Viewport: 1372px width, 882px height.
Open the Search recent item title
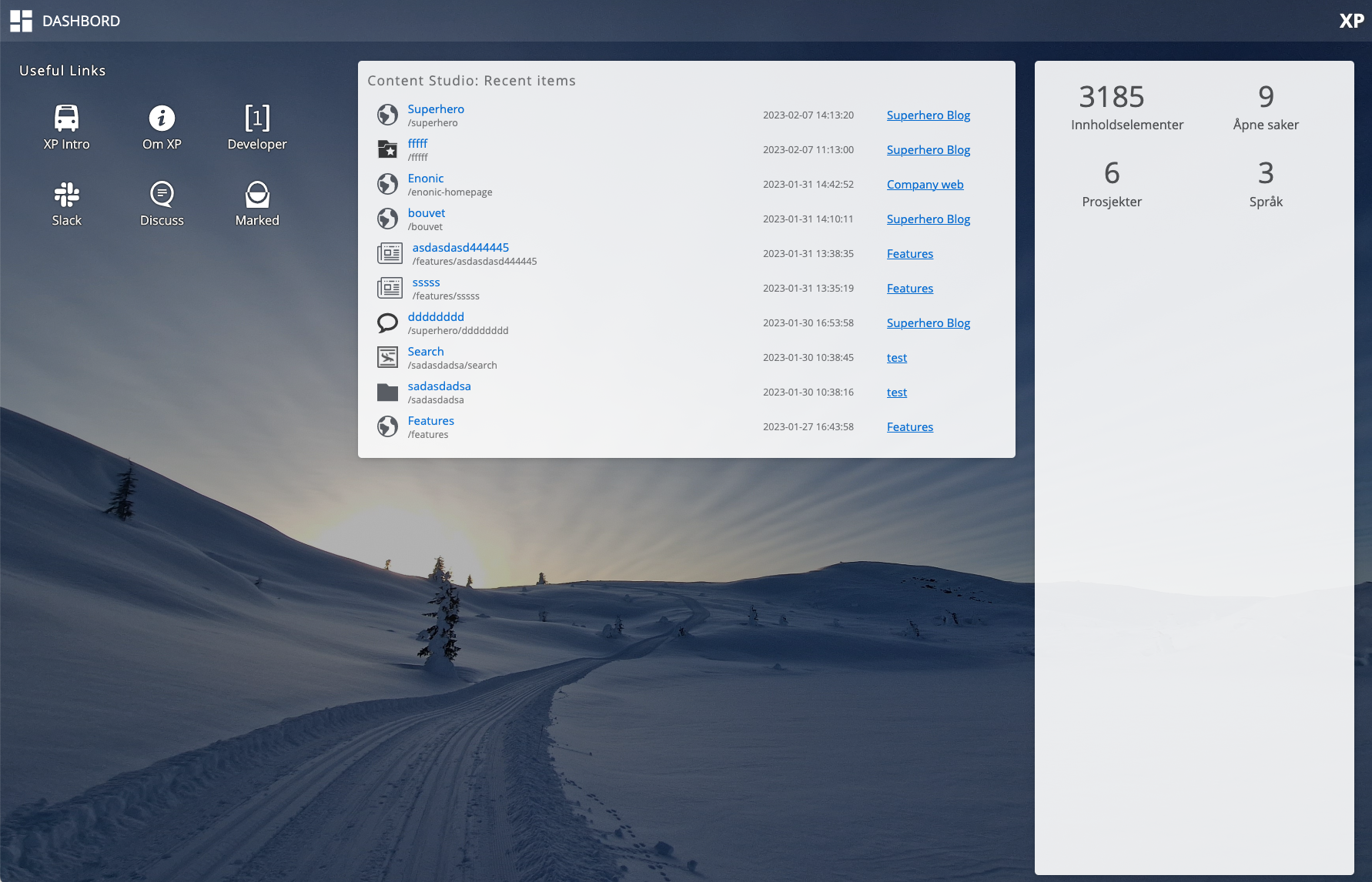426,351
